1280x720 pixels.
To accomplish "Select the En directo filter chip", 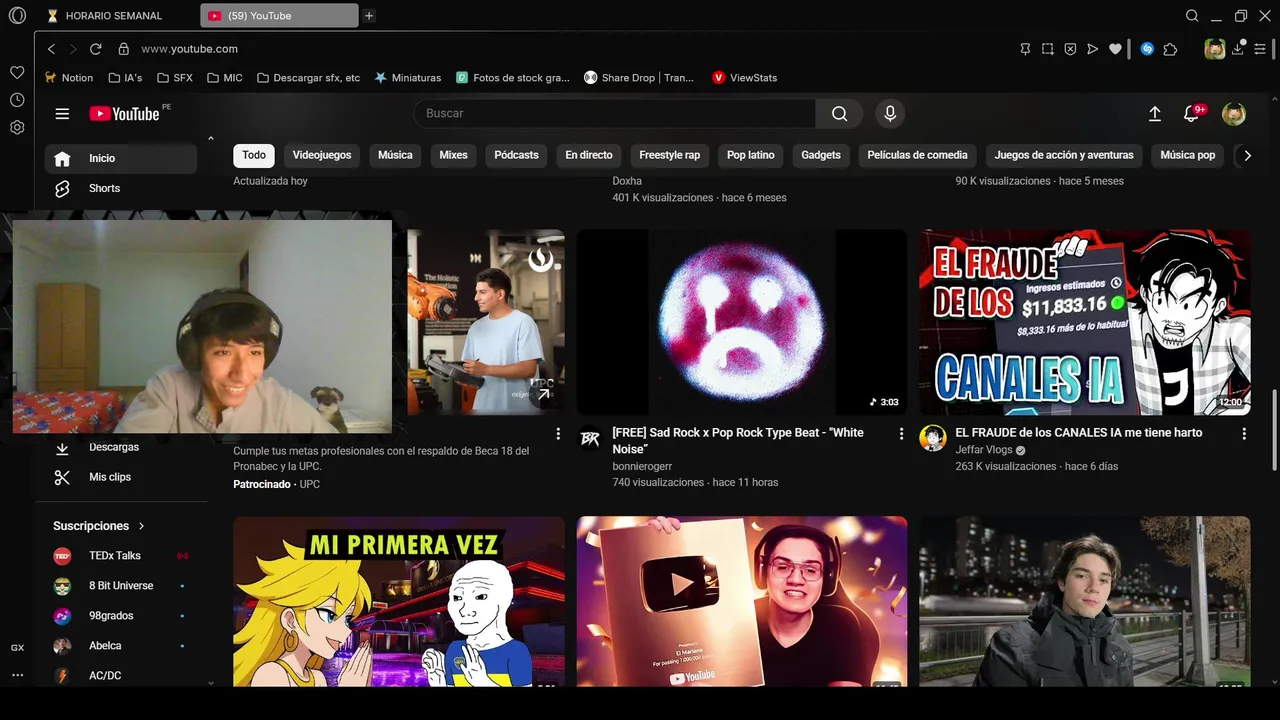I will point(589,155).
